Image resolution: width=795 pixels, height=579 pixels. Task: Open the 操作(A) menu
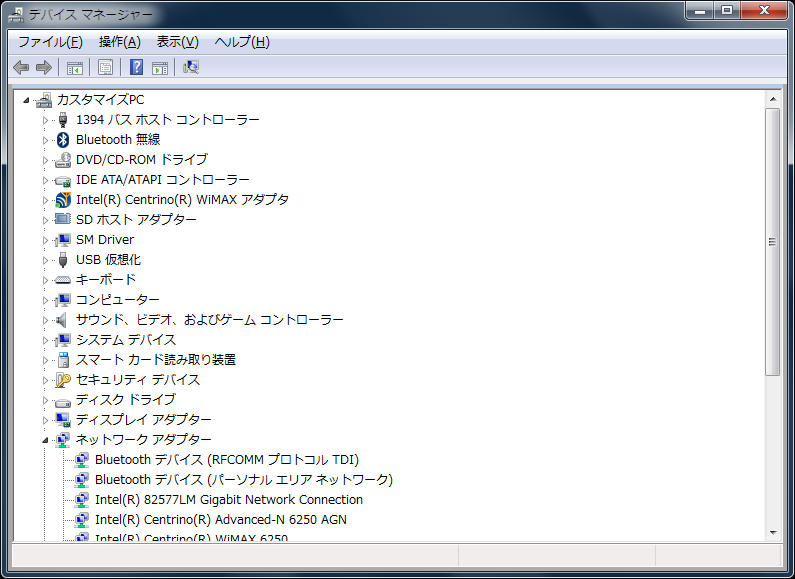coord(120,42)
